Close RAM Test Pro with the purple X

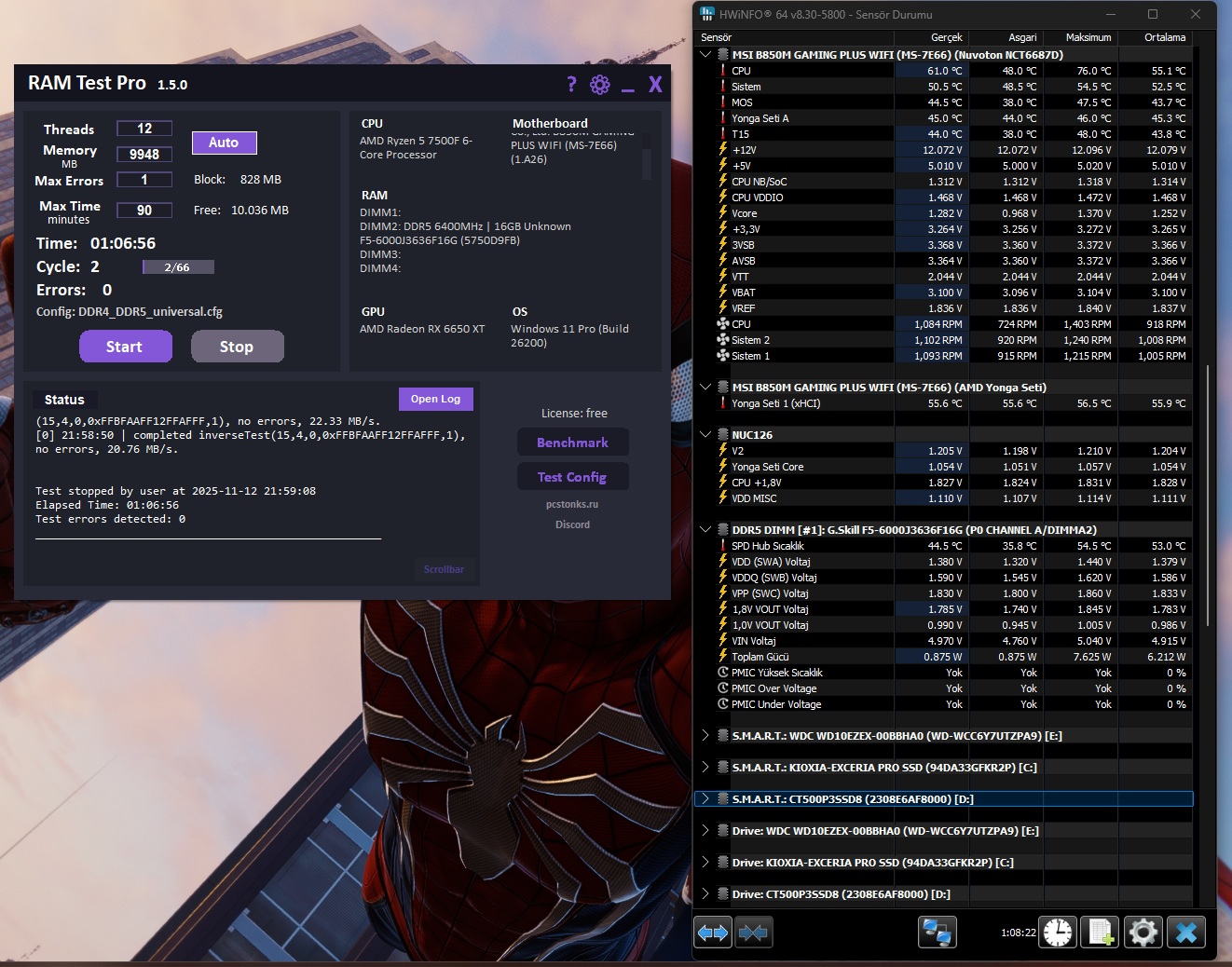pyautogui.click(x=655, y=85)
